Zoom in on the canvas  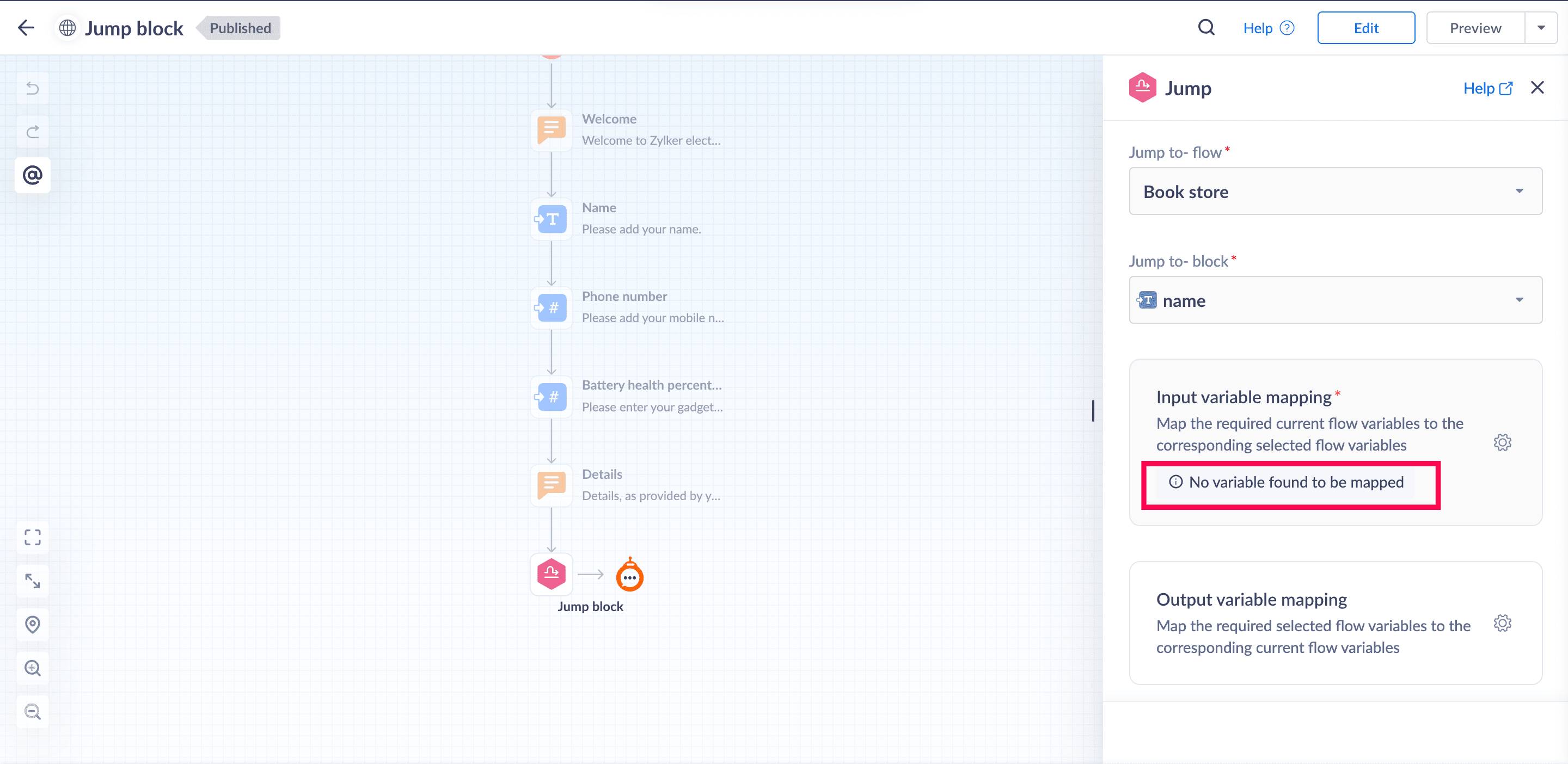coord(33,668)
